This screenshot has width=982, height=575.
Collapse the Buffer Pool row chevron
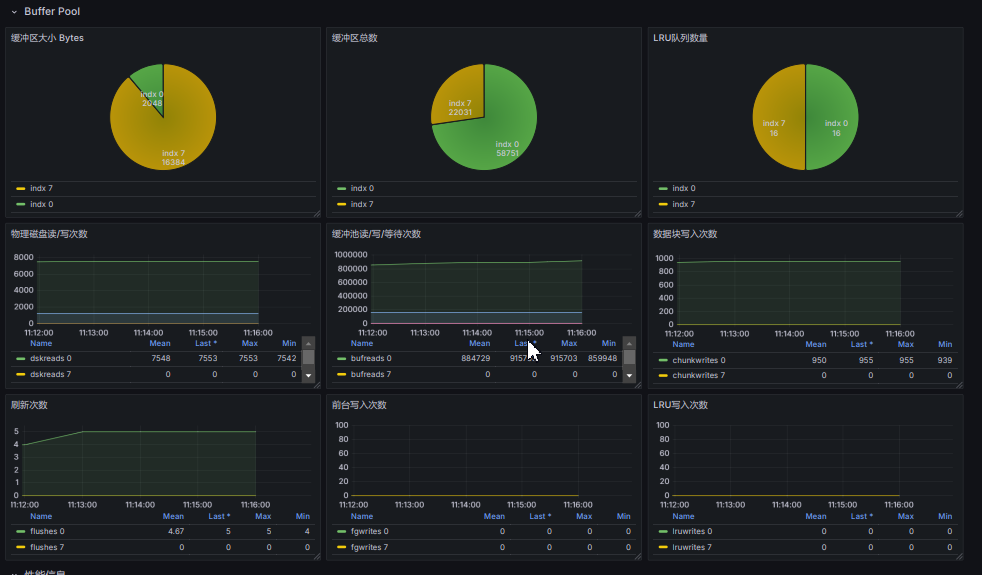pyautogui.click(x=14, y=12)
